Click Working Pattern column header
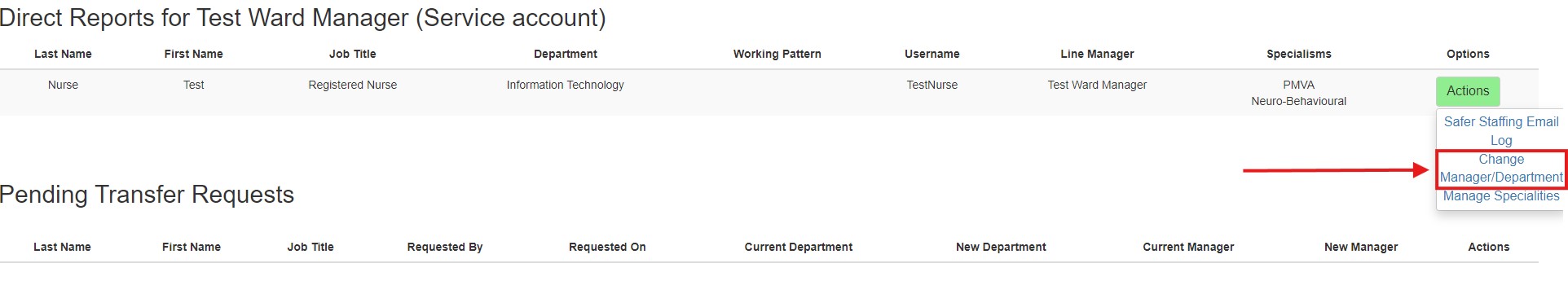This screenshot has height=294, width=1568. 777,54
